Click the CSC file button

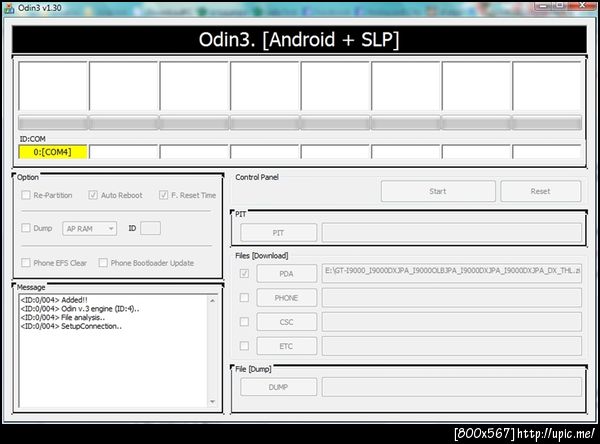tap(287, 322)
